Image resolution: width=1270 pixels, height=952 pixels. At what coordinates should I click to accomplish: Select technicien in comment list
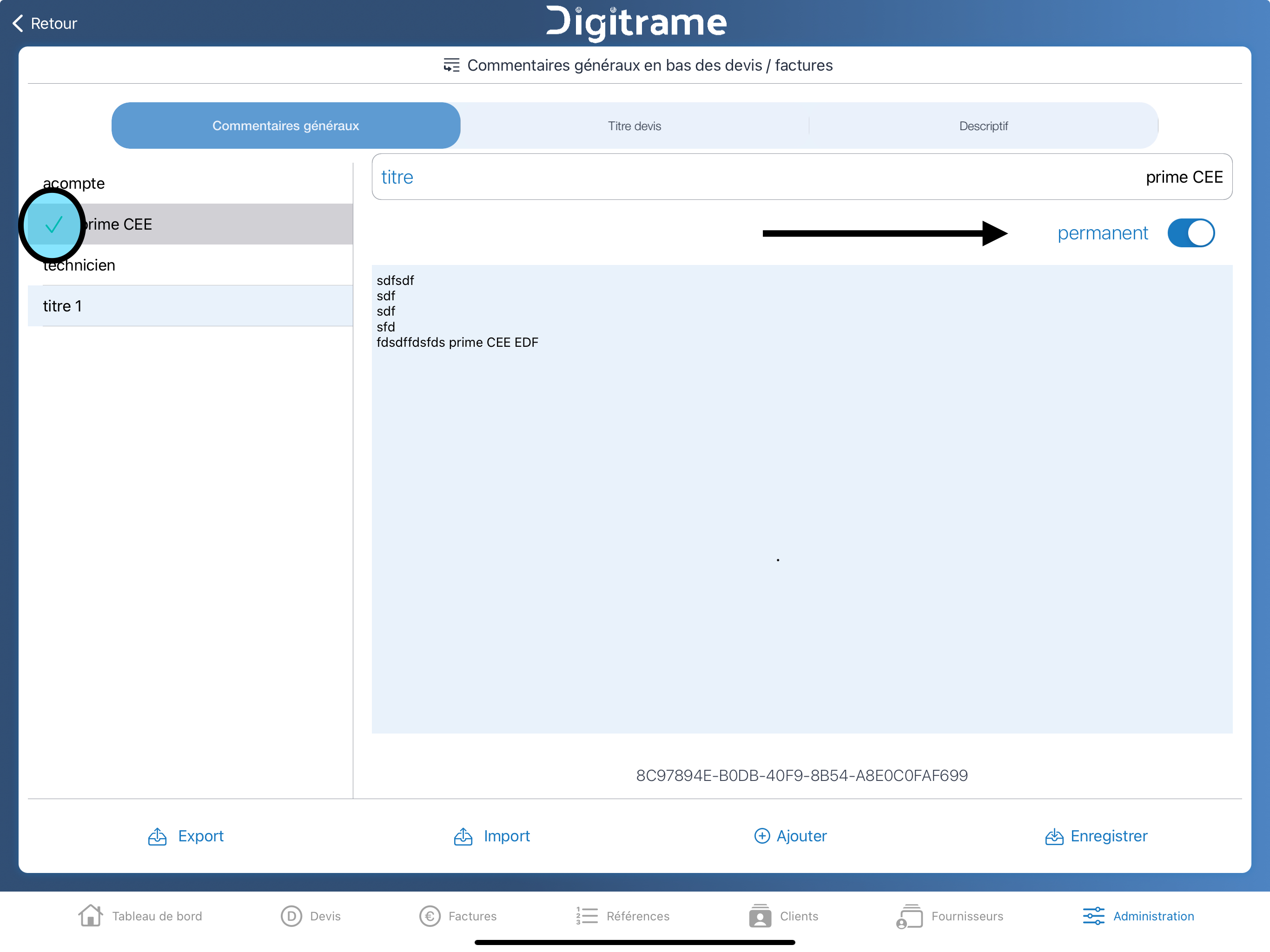click(190, 265)
